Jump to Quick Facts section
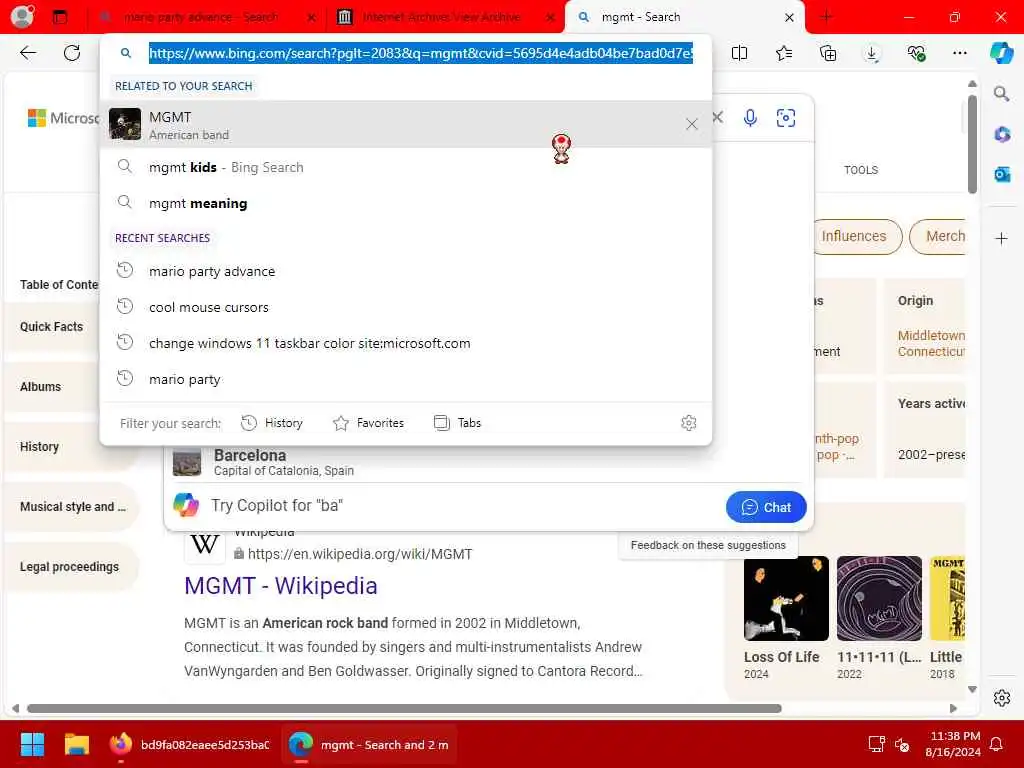The width and height of the screenshot is (1024, 768). [x=52, y=327]
